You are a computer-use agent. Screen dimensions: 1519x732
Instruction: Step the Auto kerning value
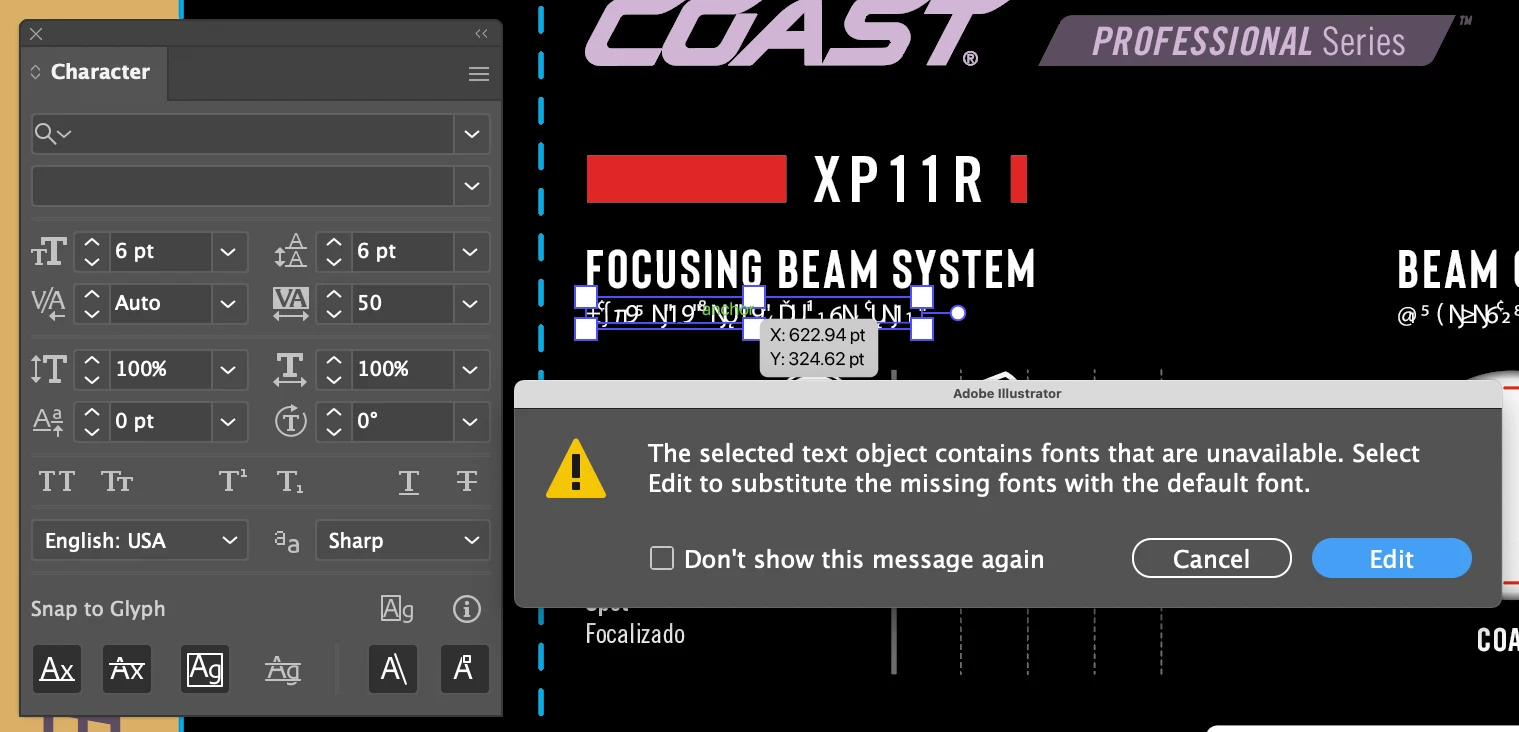click(91, 303)
